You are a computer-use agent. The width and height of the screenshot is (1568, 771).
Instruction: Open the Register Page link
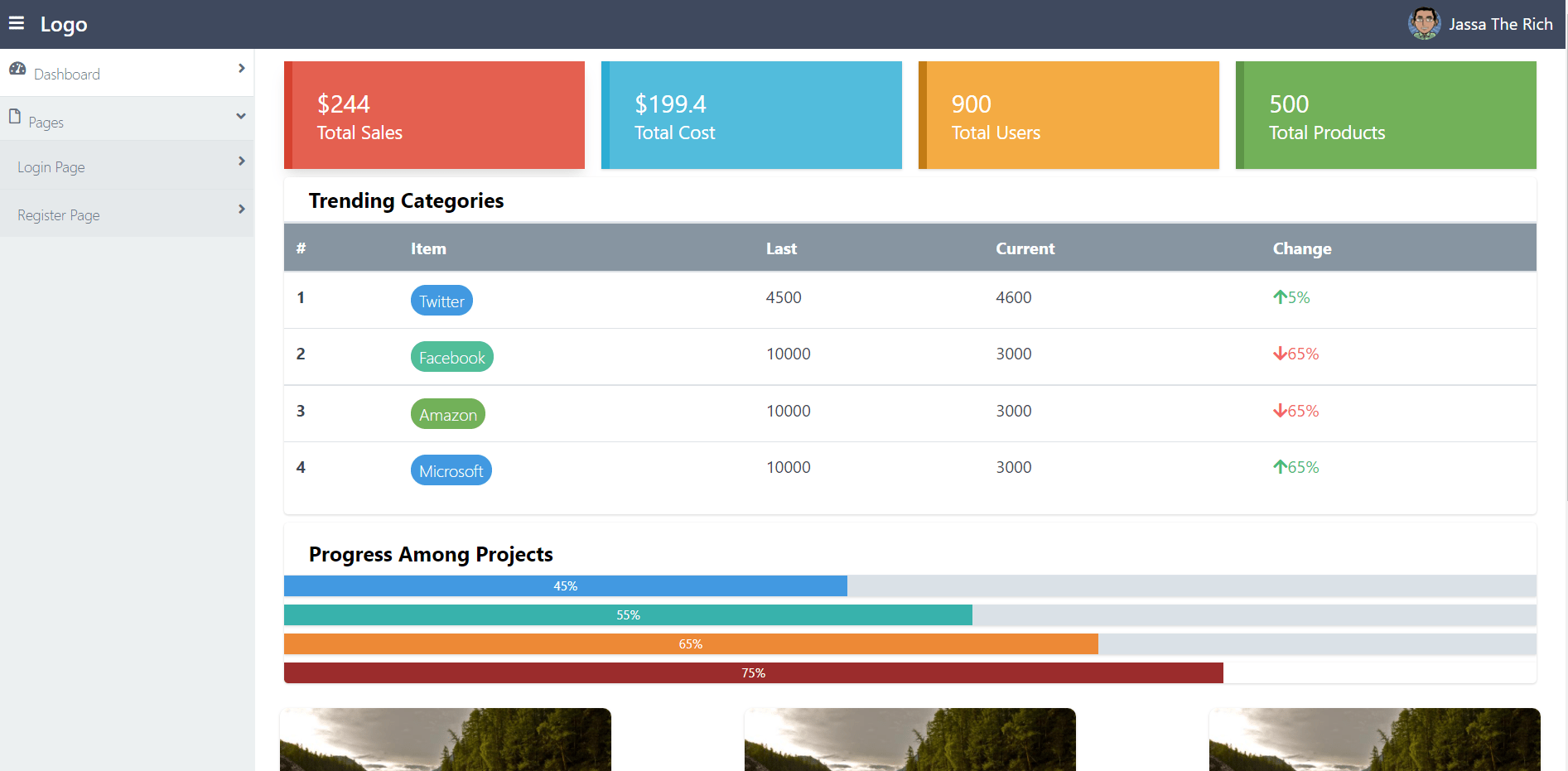point(58,214)
